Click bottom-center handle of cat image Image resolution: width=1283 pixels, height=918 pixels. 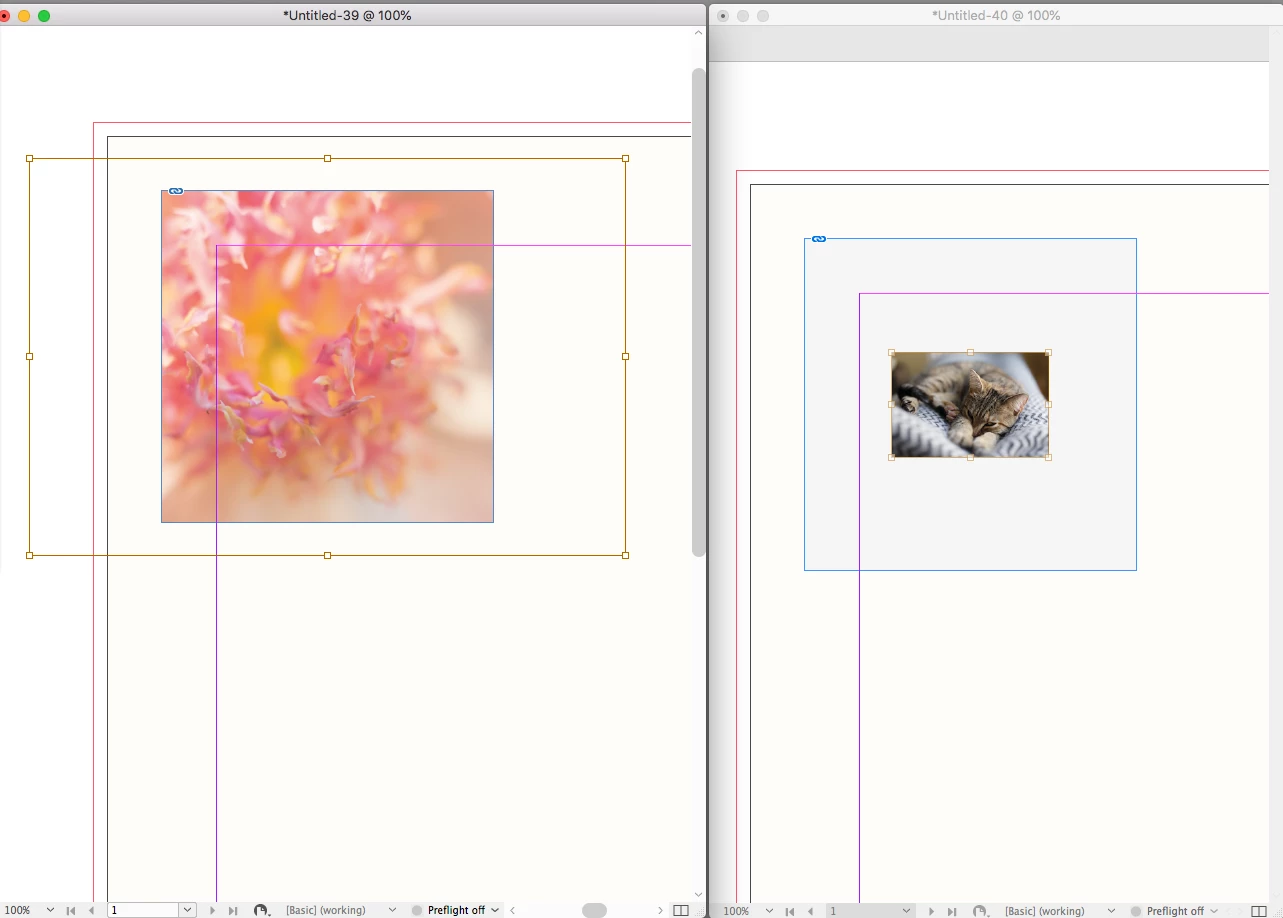(x=970, y=457)
